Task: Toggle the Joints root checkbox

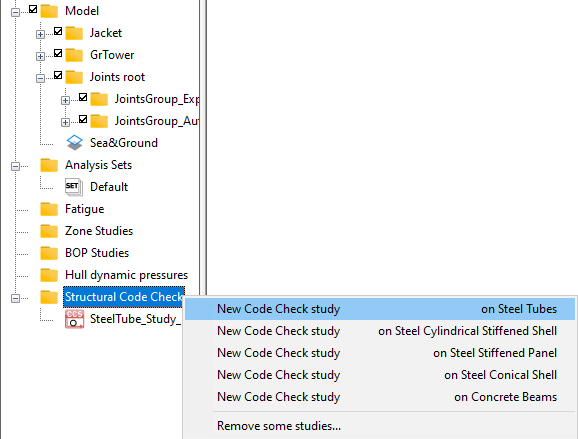Action: [x=58, y=75]
